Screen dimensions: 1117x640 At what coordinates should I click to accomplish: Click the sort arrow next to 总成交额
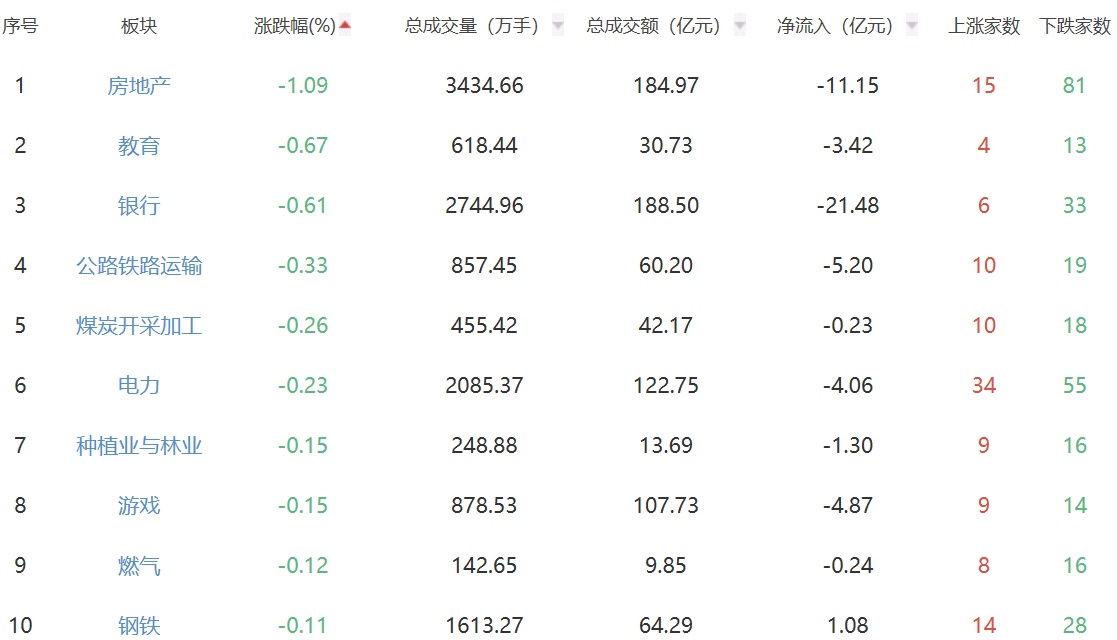point(740,27)
